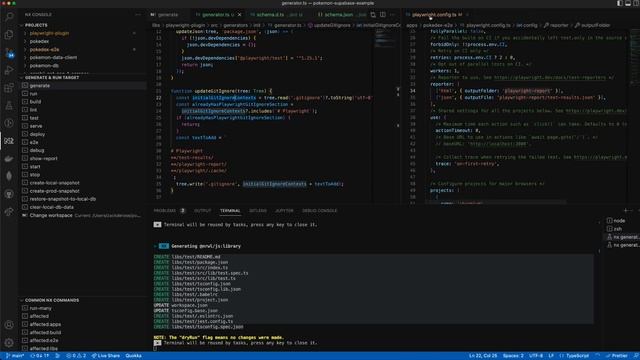Run restore-snapshot-to-local-db target

coord(62,199)
